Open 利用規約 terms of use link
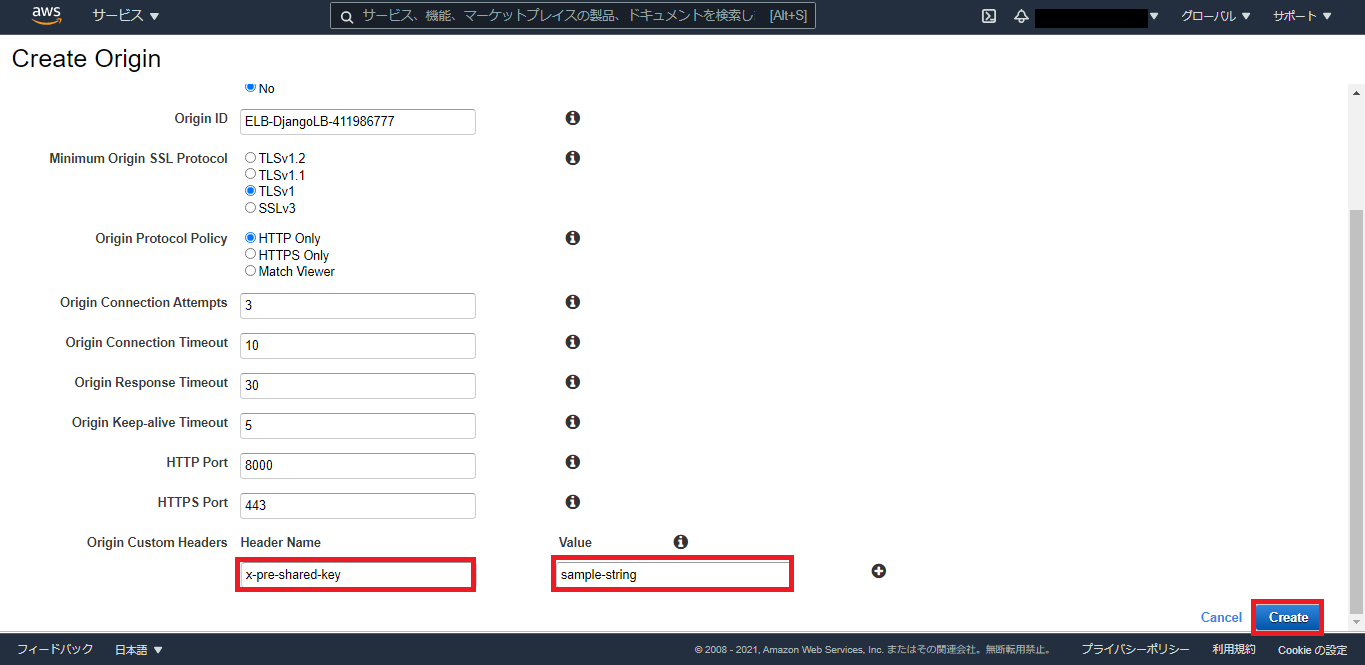 coord(1234,649)
